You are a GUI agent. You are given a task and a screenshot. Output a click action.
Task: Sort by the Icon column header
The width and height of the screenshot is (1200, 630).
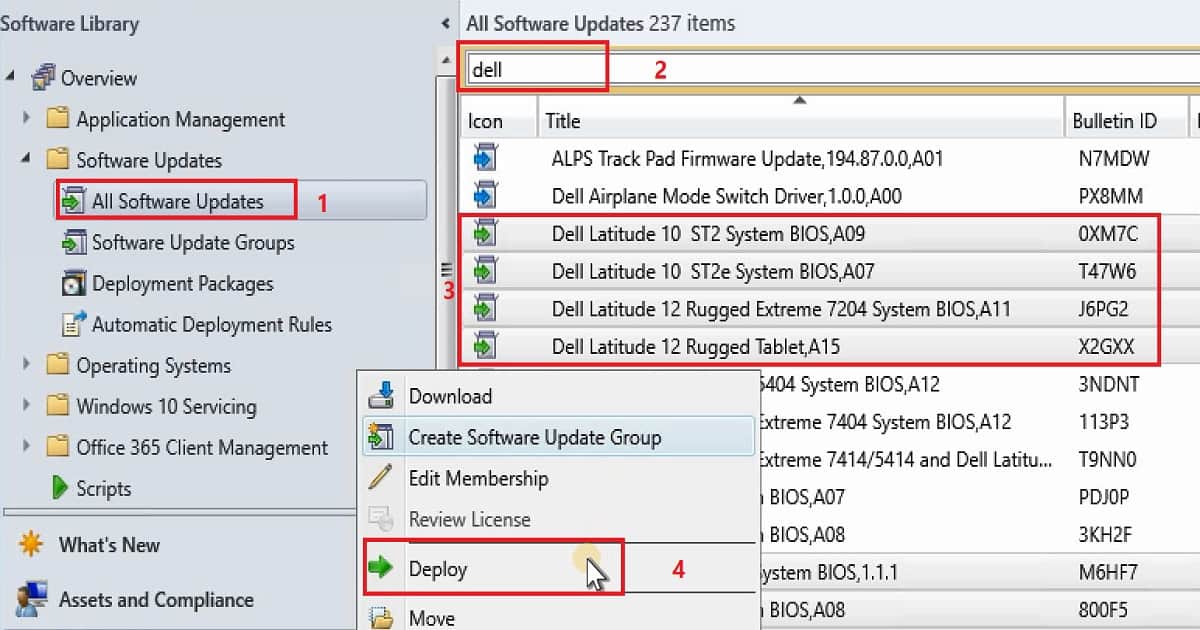(x=498, y=120)
